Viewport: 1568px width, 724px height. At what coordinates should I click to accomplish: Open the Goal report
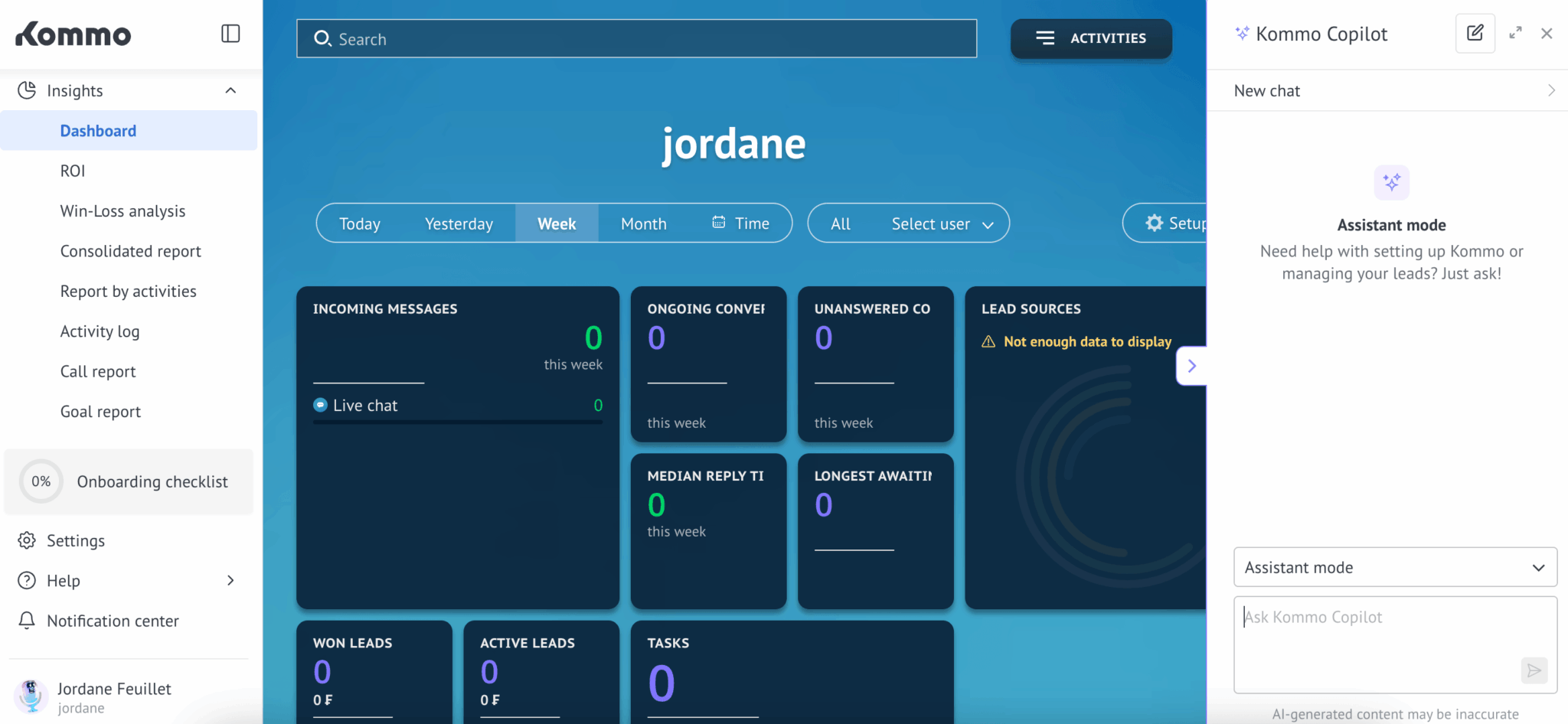[100, 412]
